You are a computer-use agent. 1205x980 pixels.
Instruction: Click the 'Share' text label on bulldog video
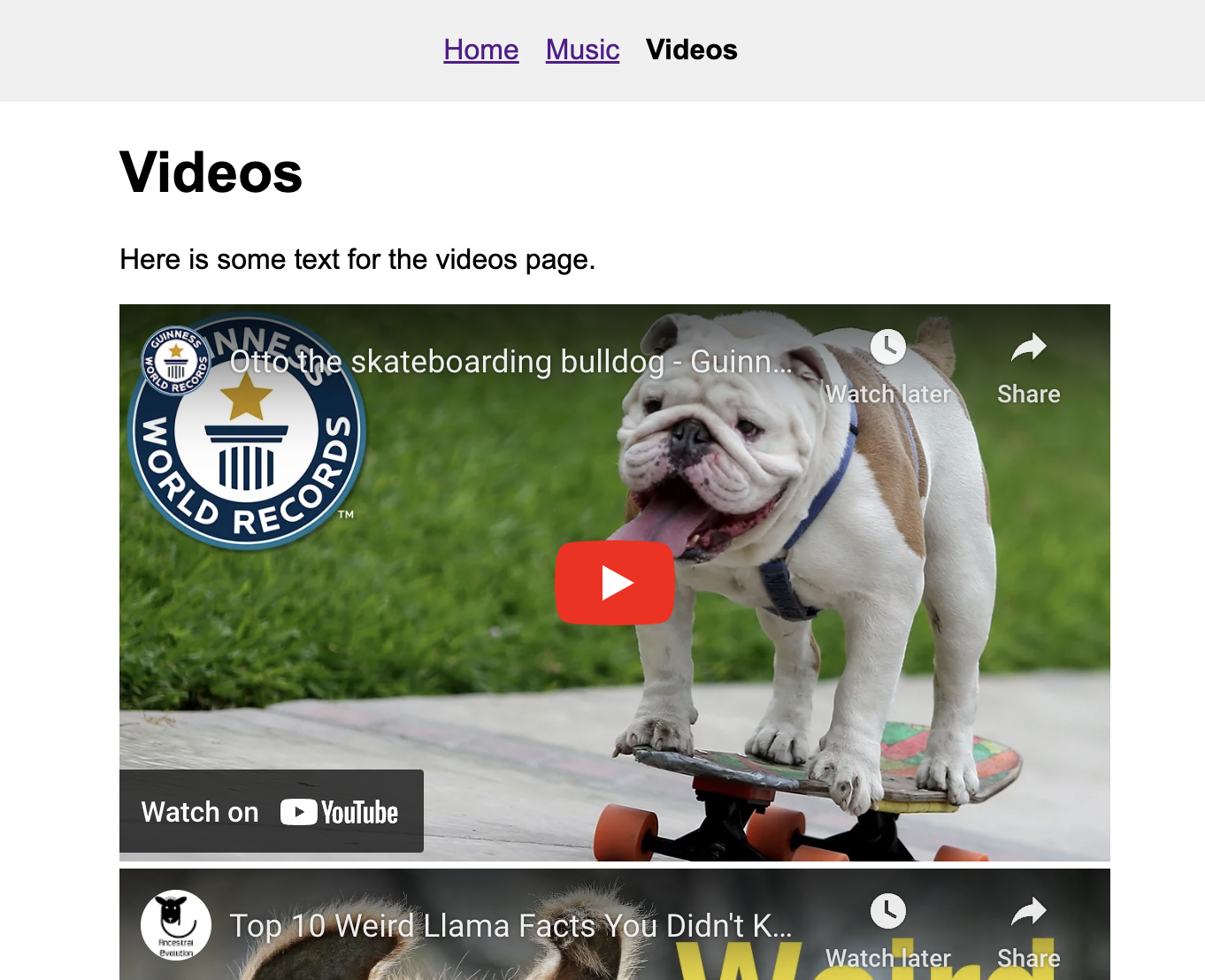point(1028,394)
